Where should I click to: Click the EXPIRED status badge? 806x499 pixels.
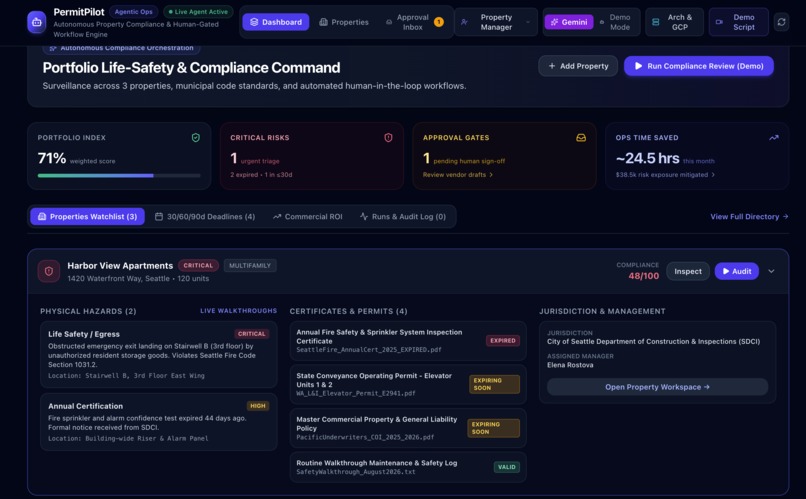click(x=503, y=341)
